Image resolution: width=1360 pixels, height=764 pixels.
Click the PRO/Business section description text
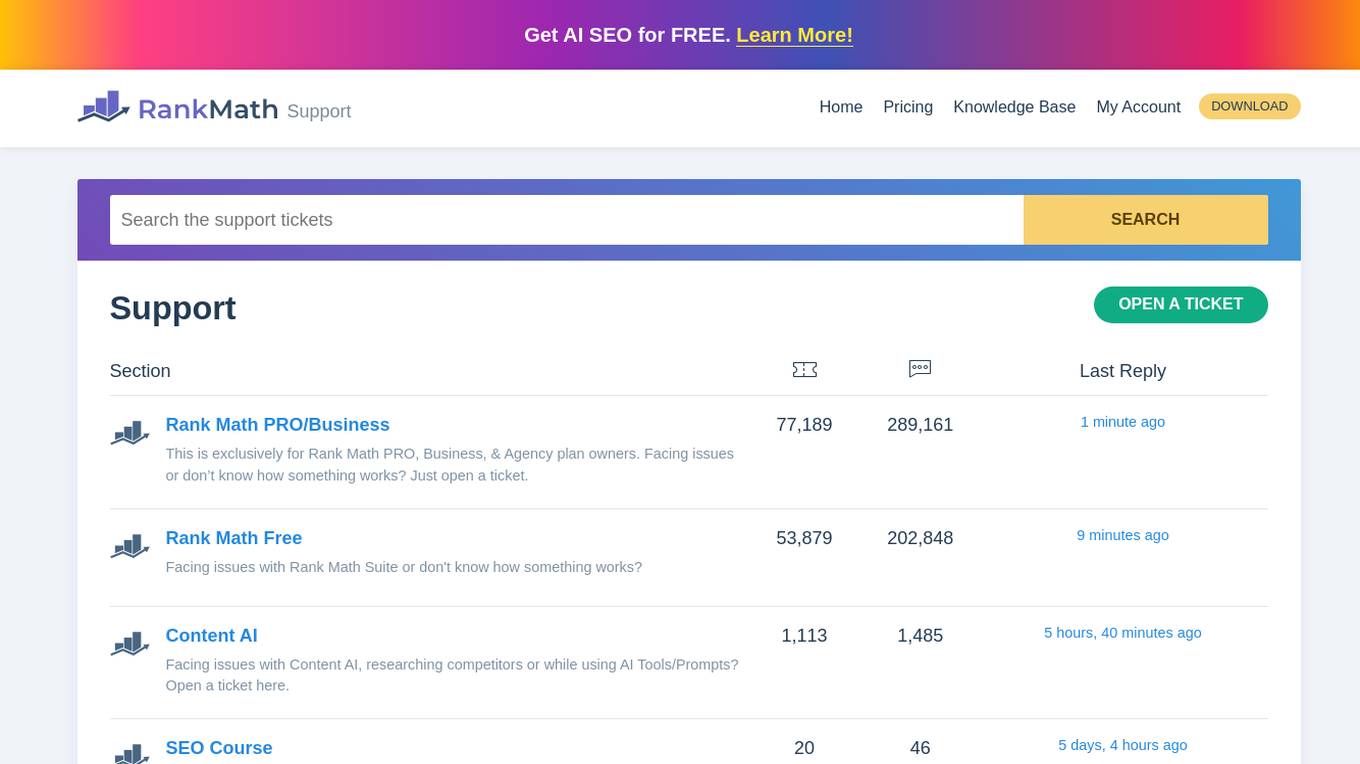pos(450,465)
